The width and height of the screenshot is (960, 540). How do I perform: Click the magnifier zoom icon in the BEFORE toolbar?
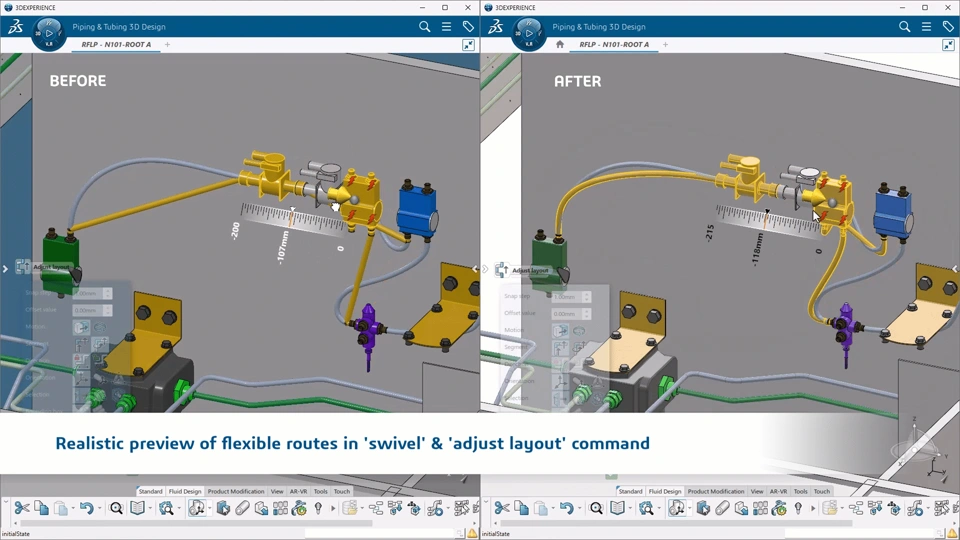(116, 508)
